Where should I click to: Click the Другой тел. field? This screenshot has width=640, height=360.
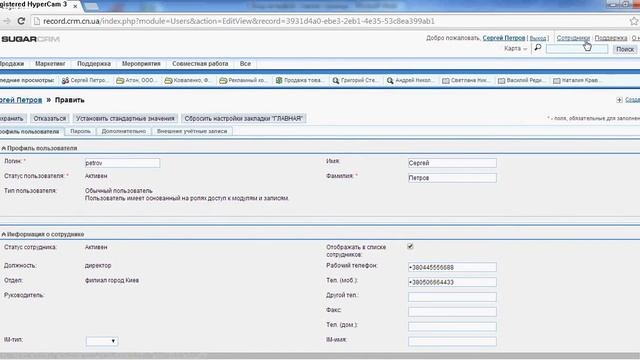pyautogui.click(x=452, y=297)
